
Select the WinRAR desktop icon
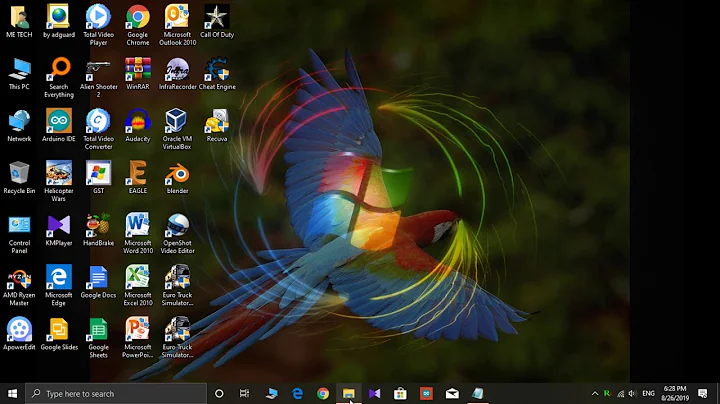pyautogui.click(x=138, y=73)
